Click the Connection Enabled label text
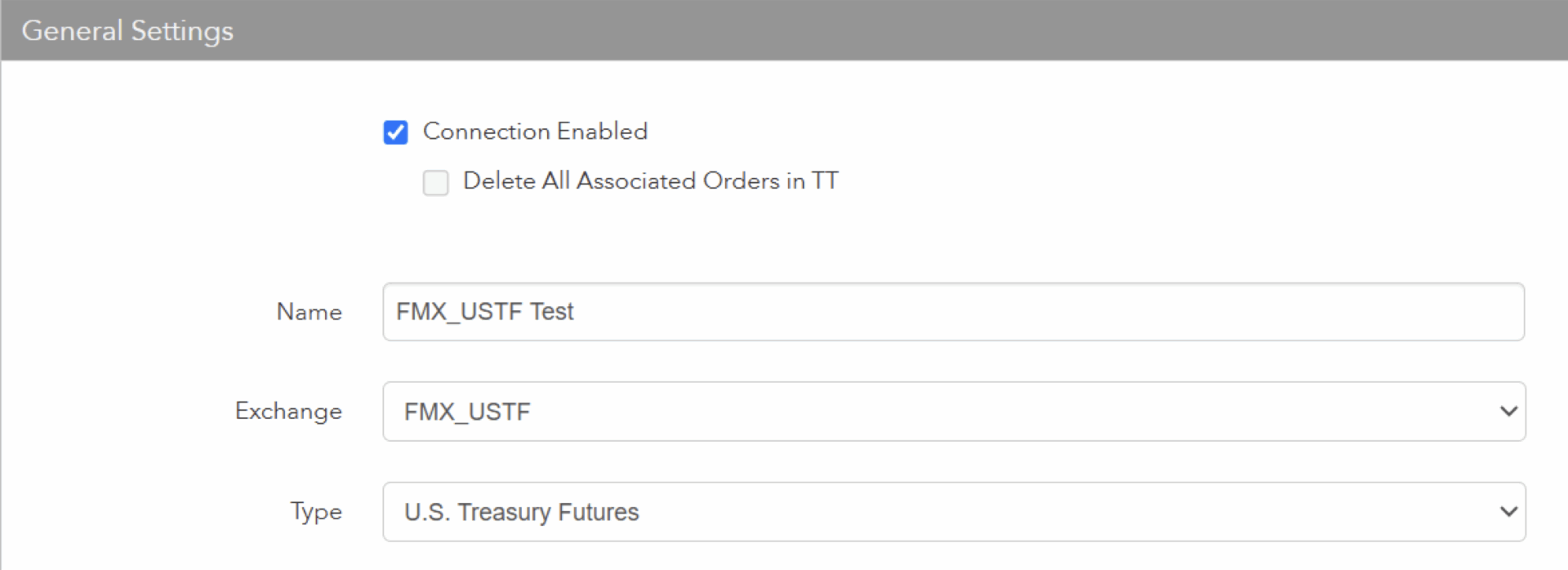The image size is (1568, 570). pos(535,131)
